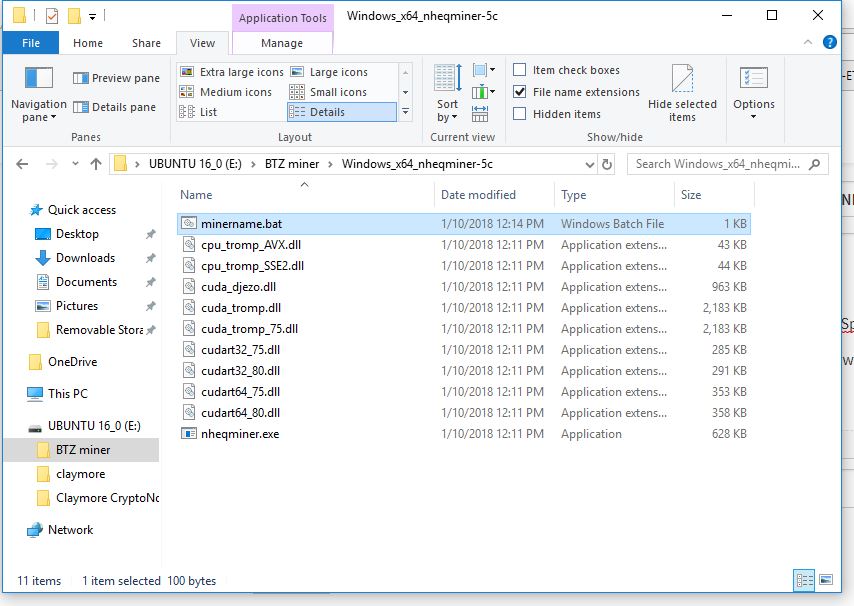Refresh the current folder view

[x=607, y=164]
